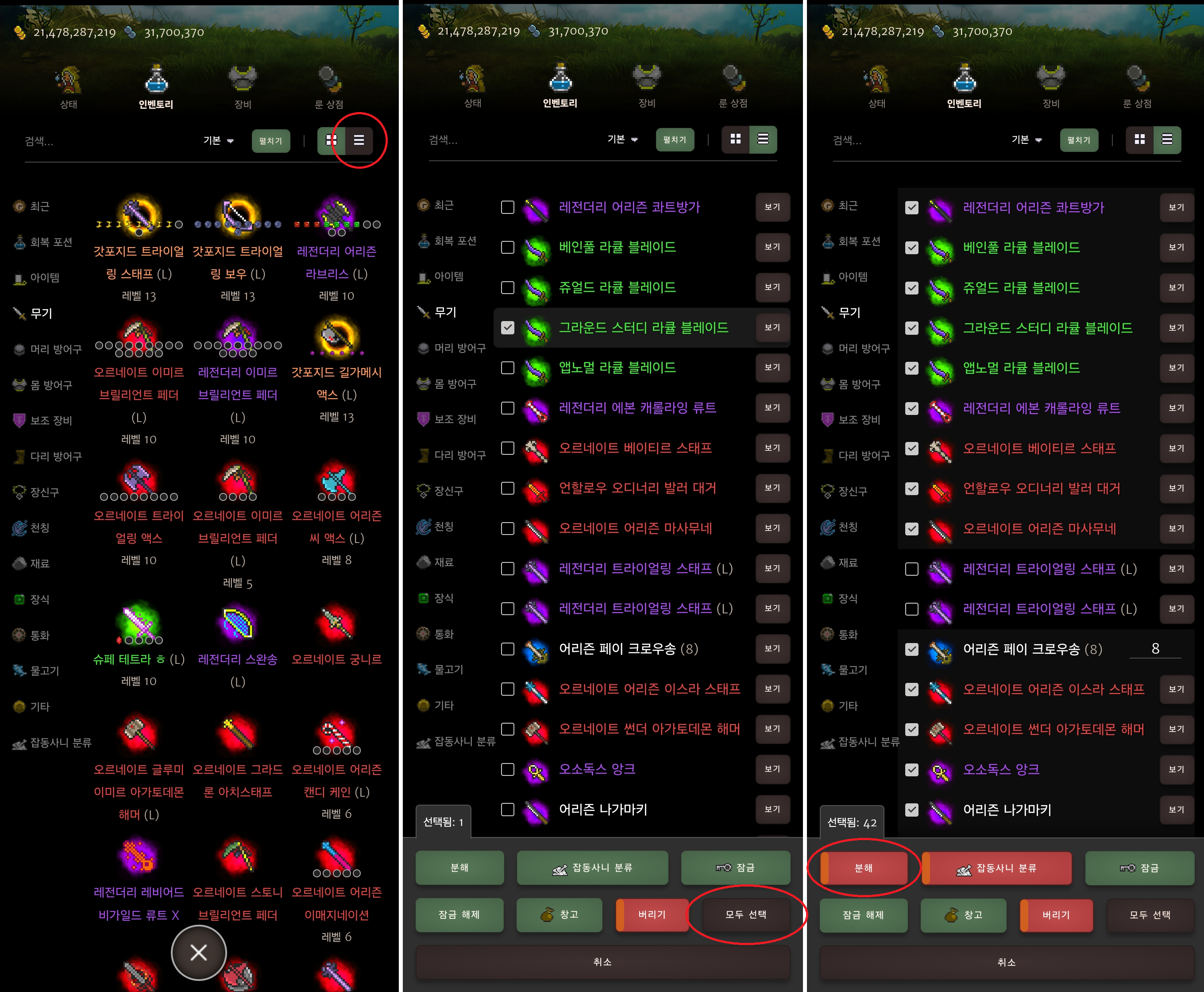
Task: Click 보기 for 오소독스 앙크 in right panel
Action: tap(1177, 770)
